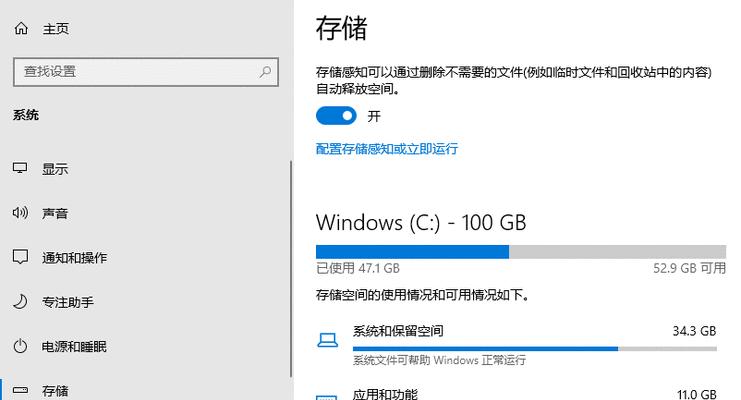
Task: Open the 配置存储感知或立即运行 link
Action: tap(387, 149)
